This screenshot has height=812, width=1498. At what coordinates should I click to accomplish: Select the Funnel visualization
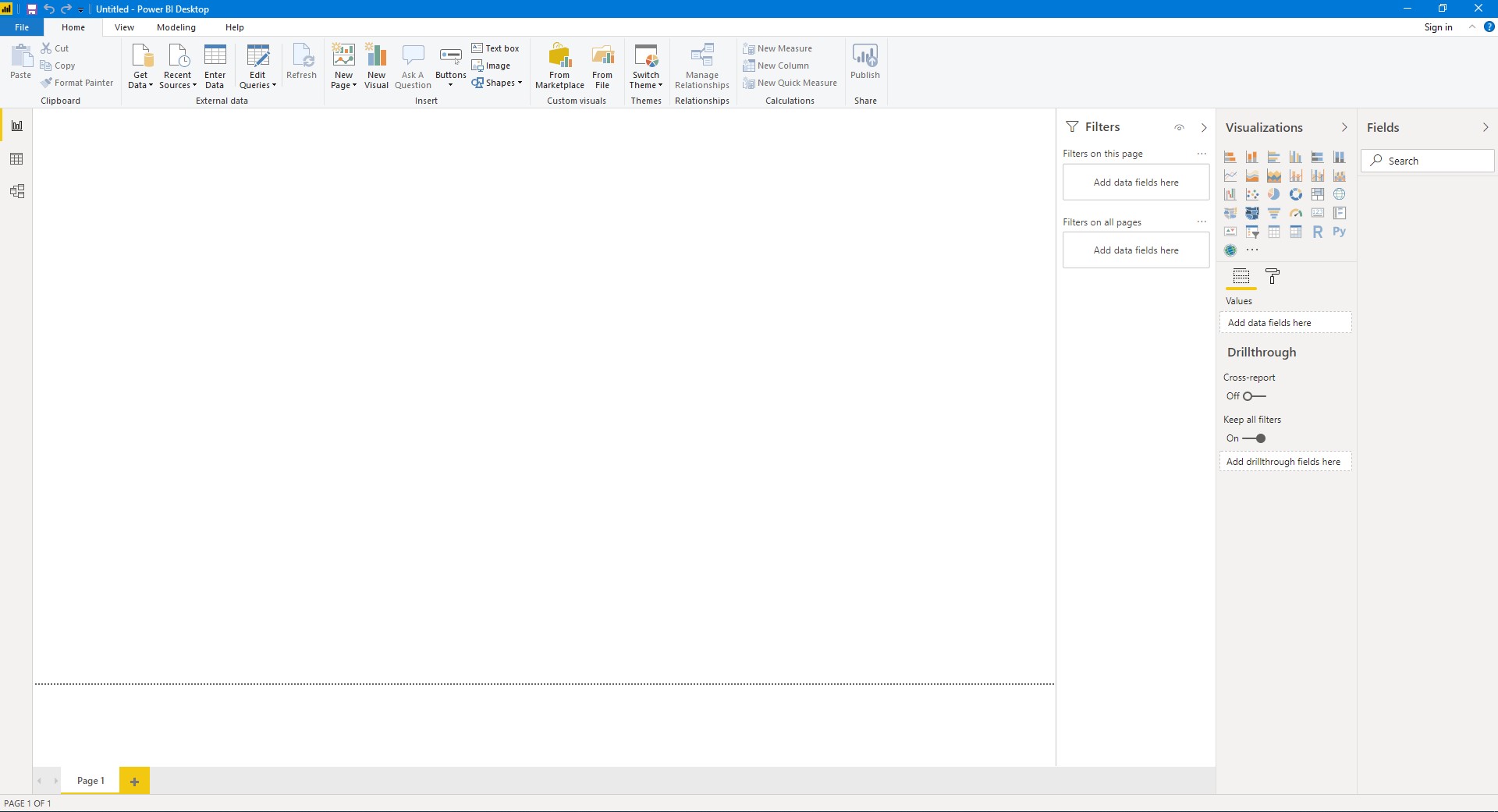click(1274, 213)
